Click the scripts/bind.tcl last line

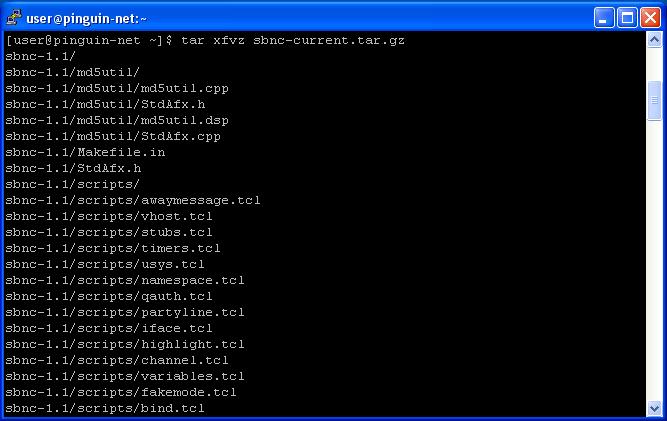[105, 408]
